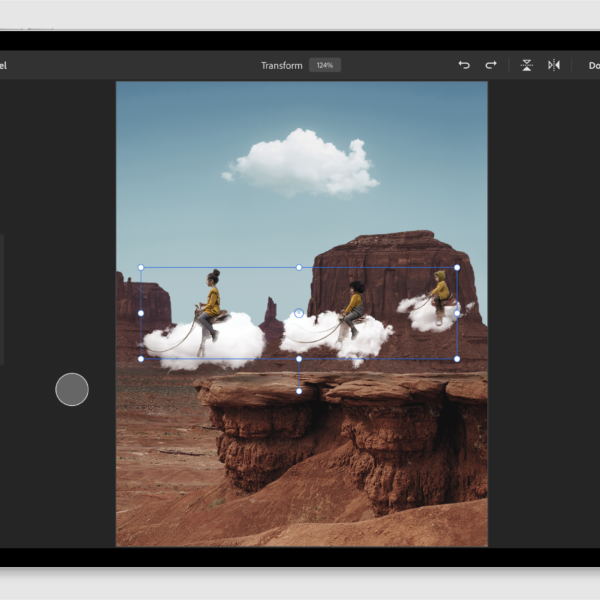600x600 pixels.
Task: Click the top-left transform corner handle
Action: point(141,267)
